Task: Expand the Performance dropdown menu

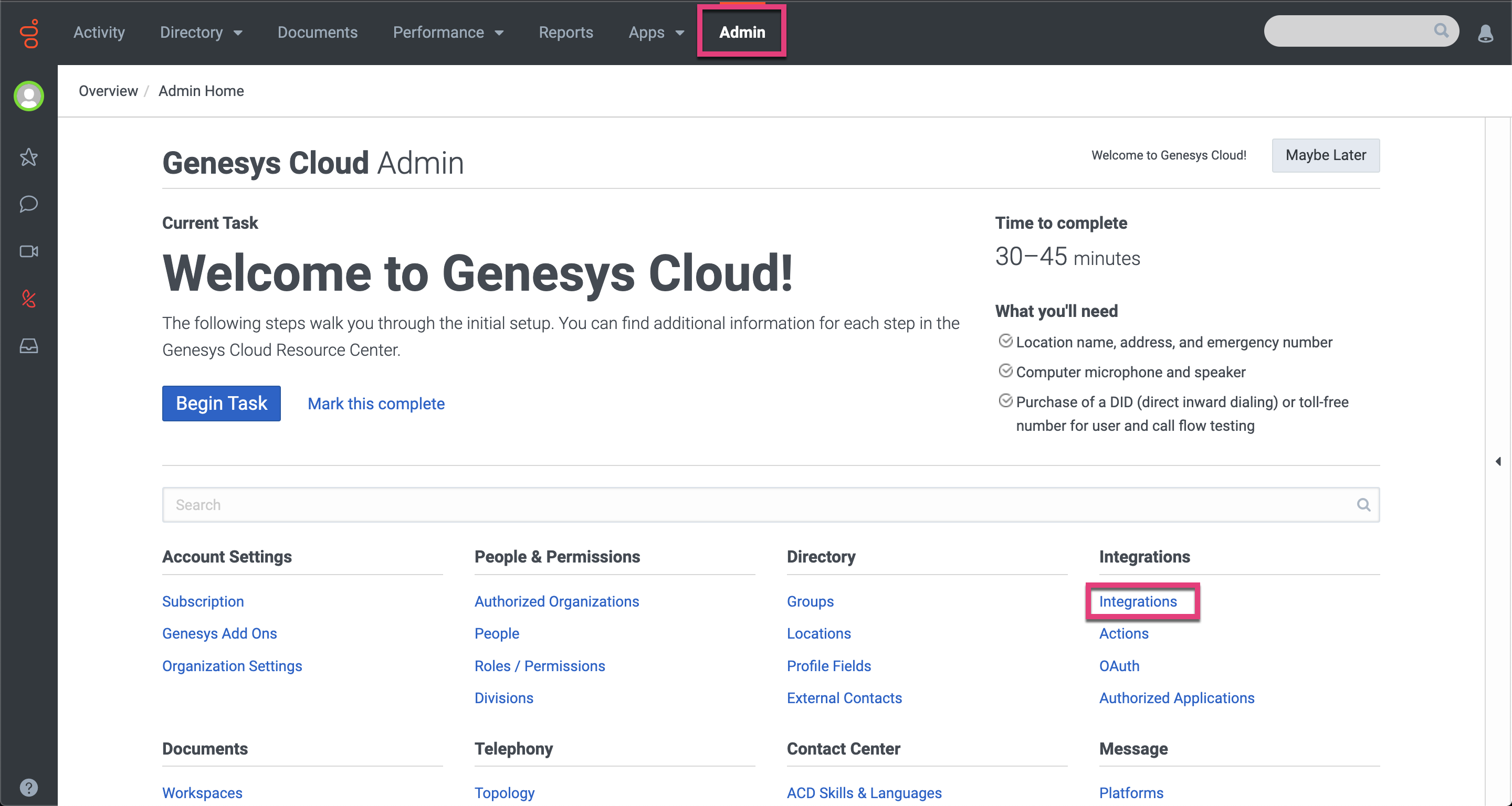Action: coord(448,32)
